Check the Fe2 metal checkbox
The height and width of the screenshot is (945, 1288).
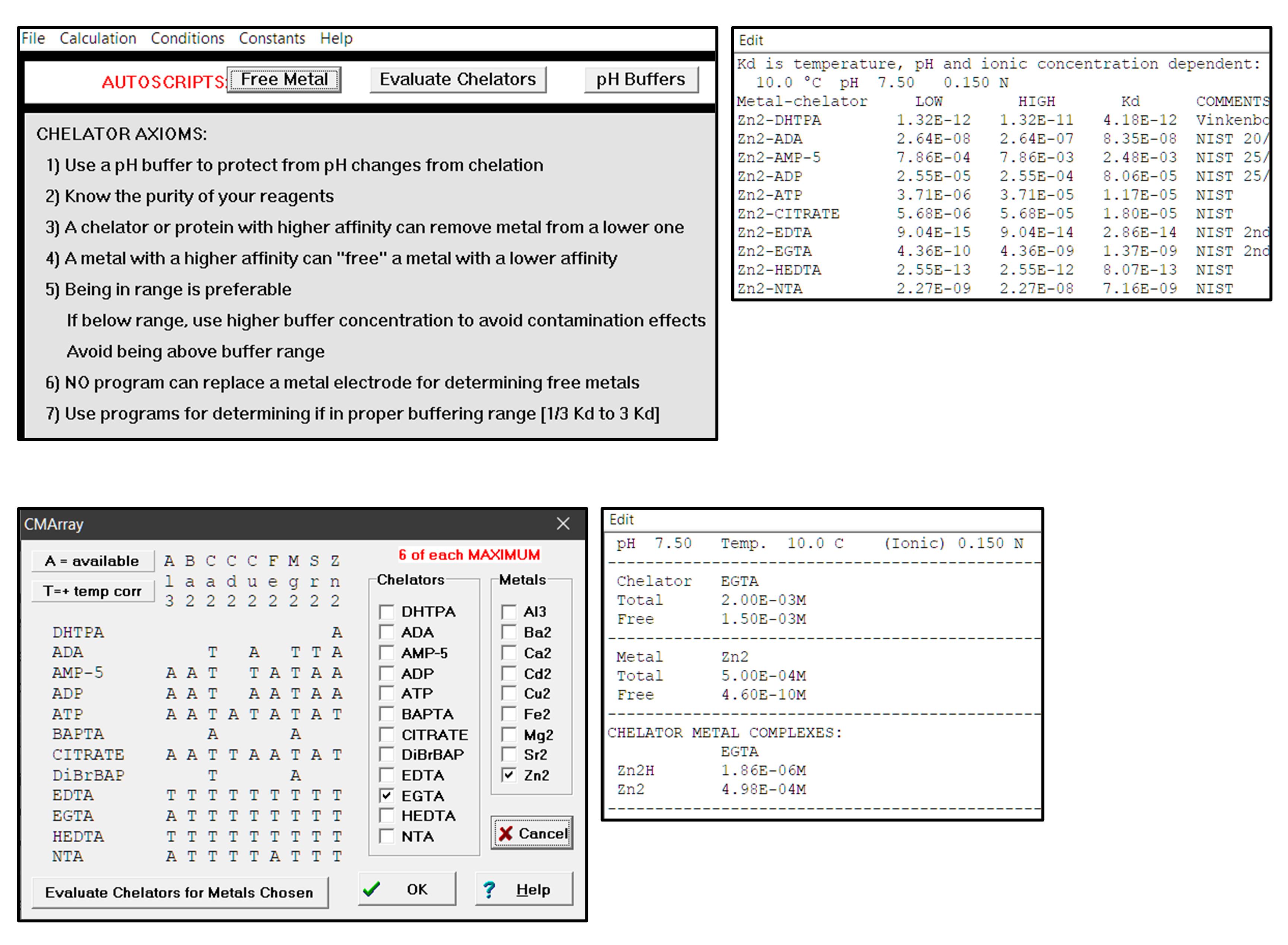(509, 714)
